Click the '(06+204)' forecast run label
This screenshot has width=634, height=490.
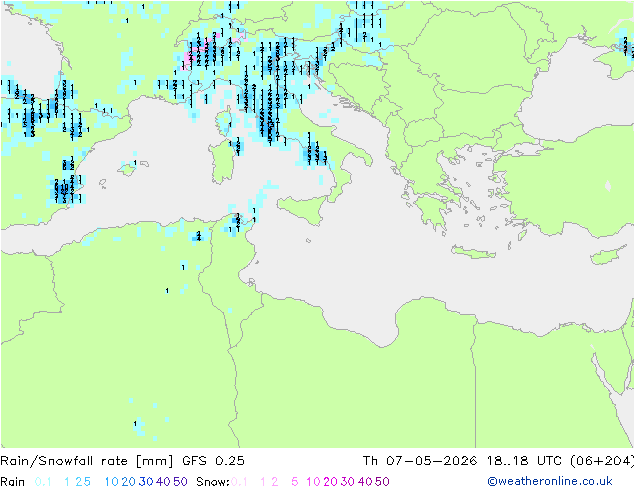[x=602, y=461]
